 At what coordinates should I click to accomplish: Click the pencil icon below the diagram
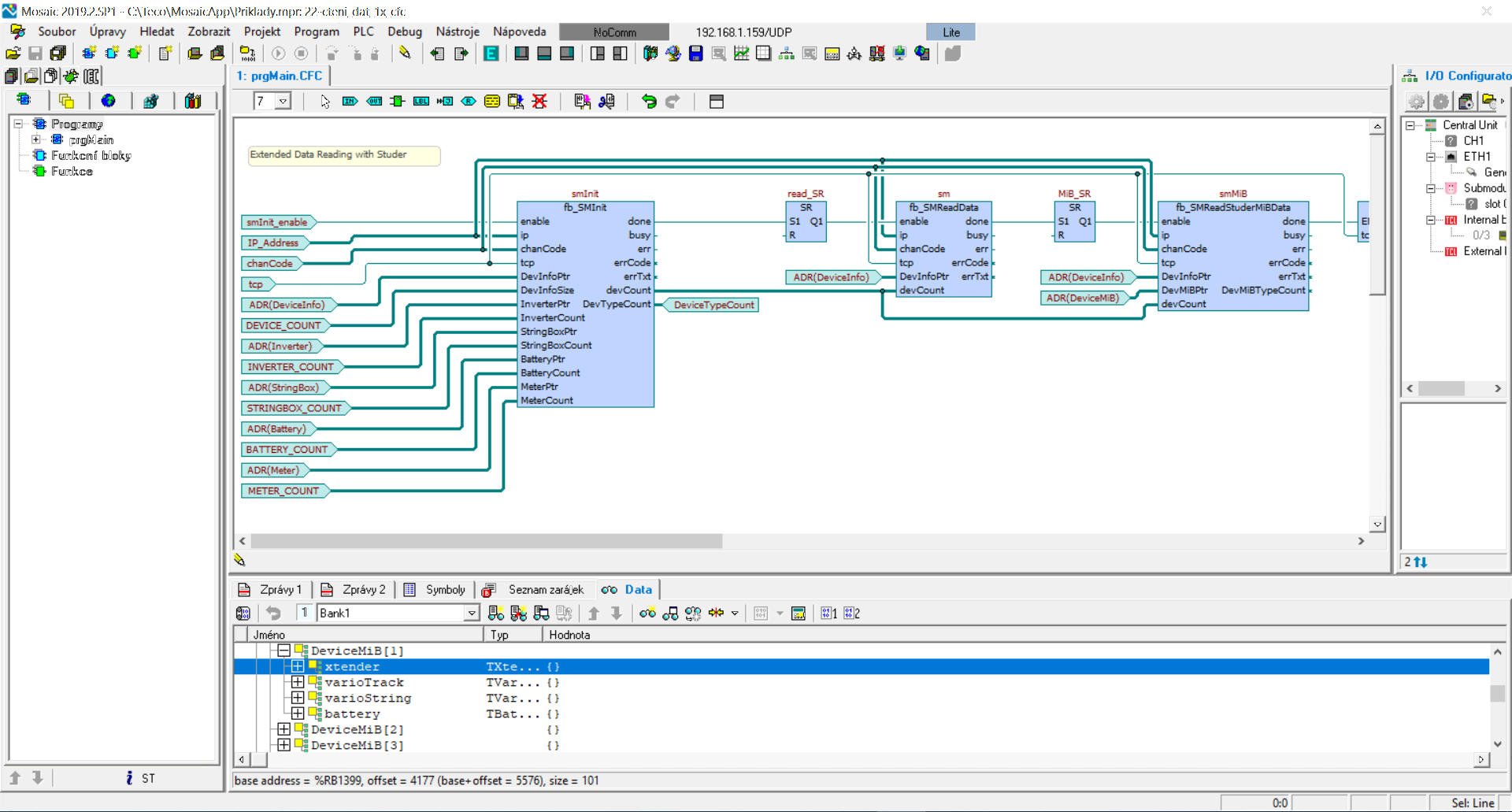(x=240, y=560)
